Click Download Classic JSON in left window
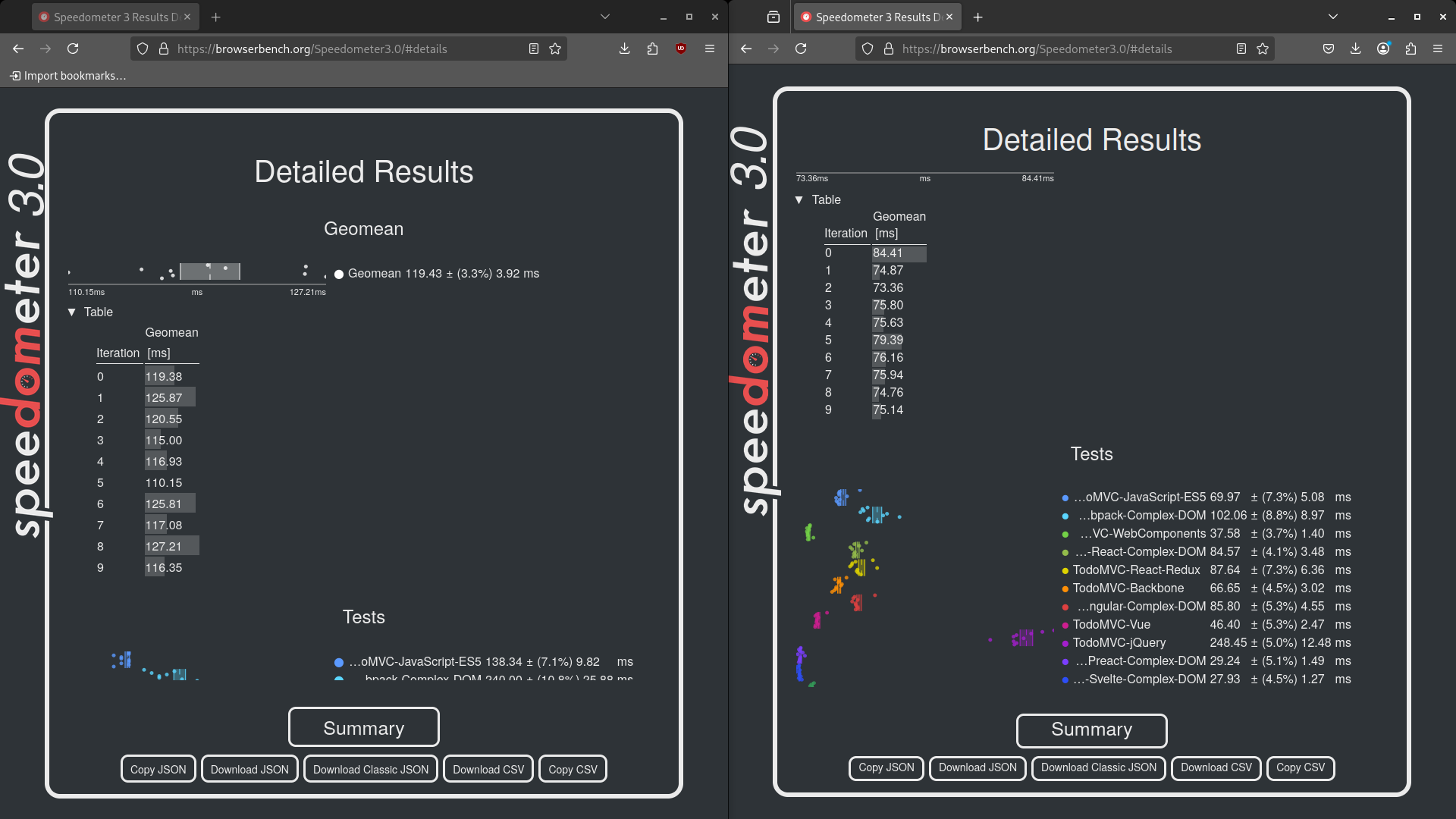This screenshot has height=819, width=1456. point(371,769)
